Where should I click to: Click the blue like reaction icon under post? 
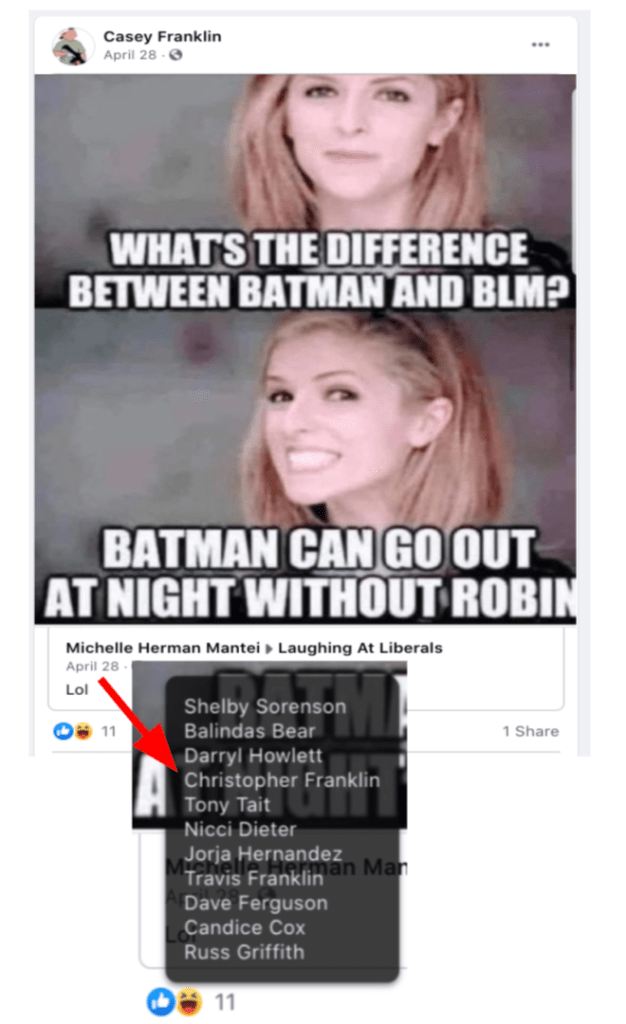[x=63, y=731]
